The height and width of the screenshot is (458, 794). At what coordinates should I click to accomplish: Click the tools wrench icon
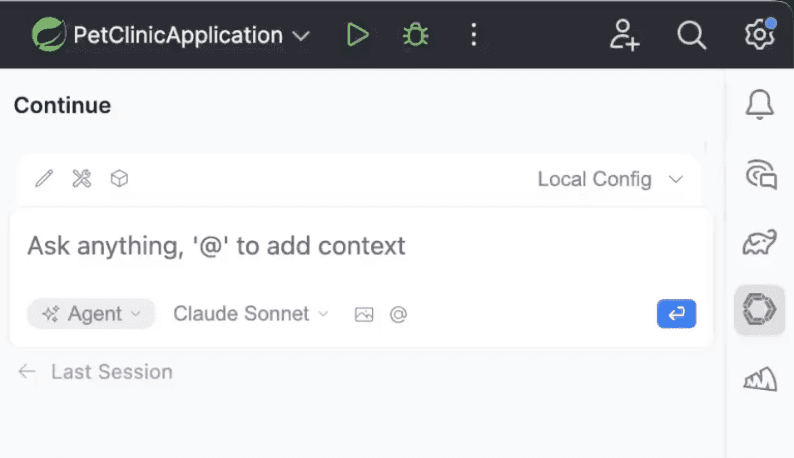coord(82,179)
